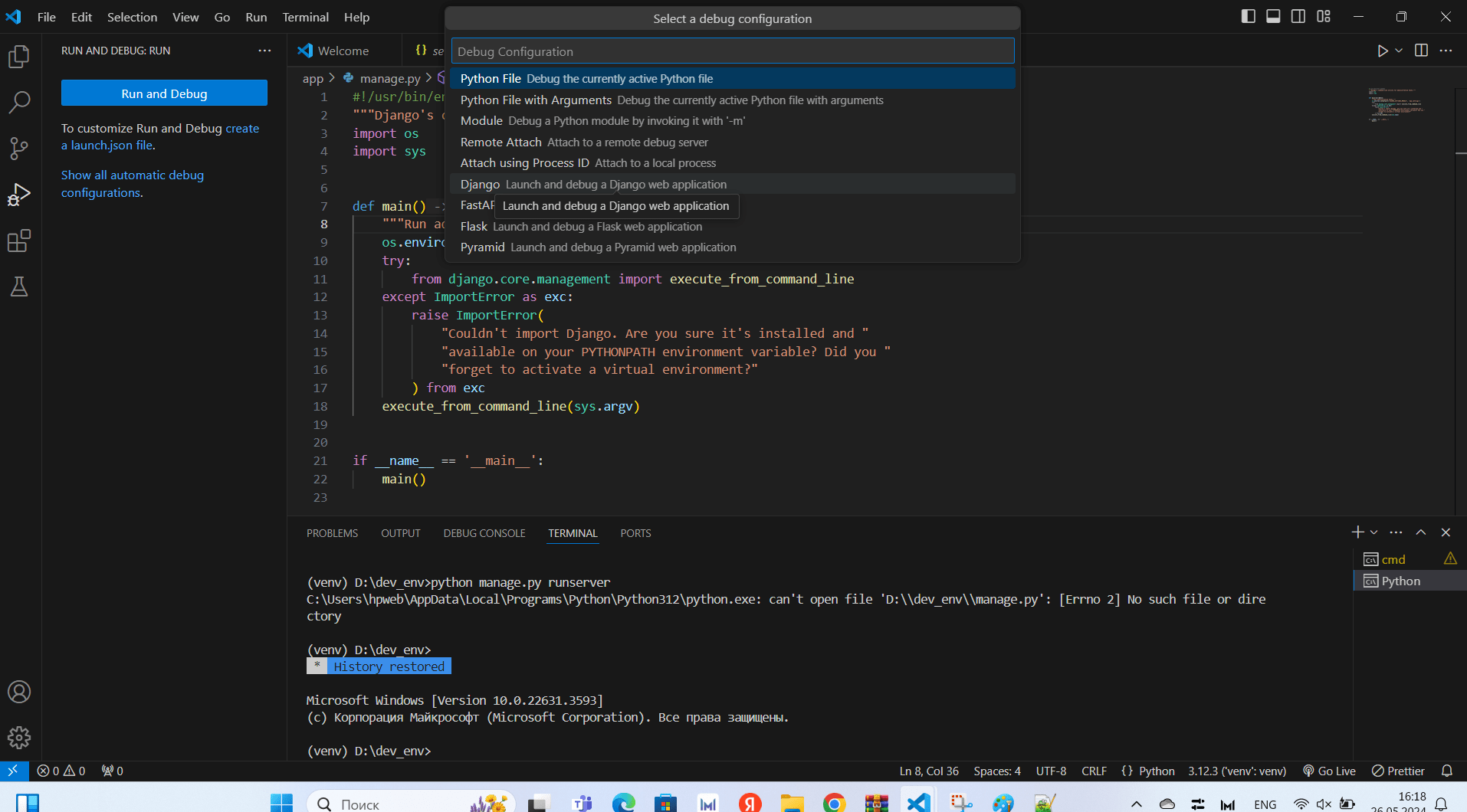The image size is (1467, 812).
Task: Open the Testing flask view
Action: (19, 287)
